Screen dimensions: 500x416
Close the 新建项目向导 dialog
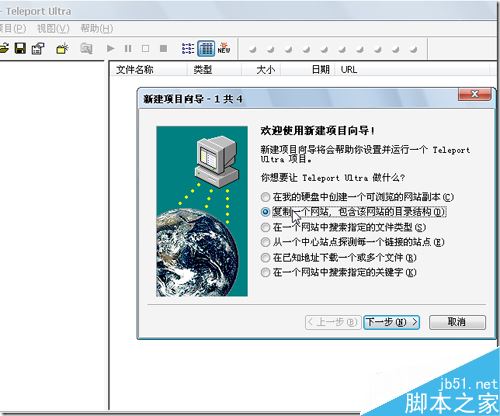coord(474,94)
